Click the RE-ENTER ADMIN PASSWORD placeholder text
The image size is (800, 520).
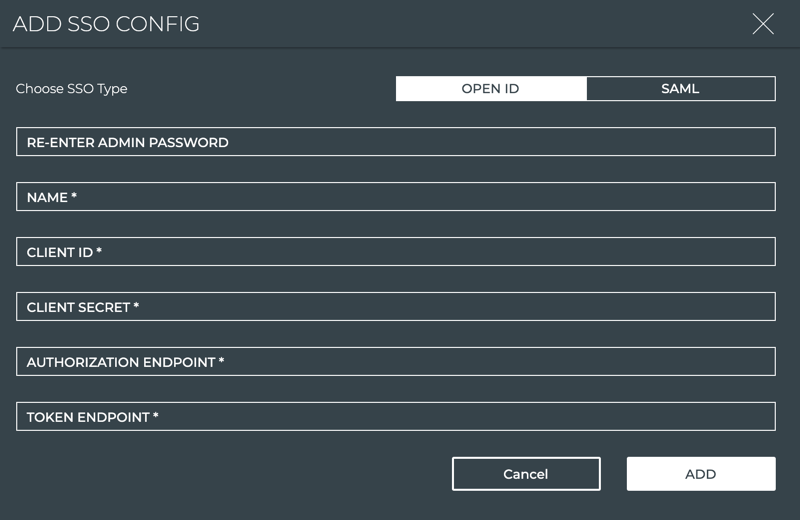pos(127,142)
